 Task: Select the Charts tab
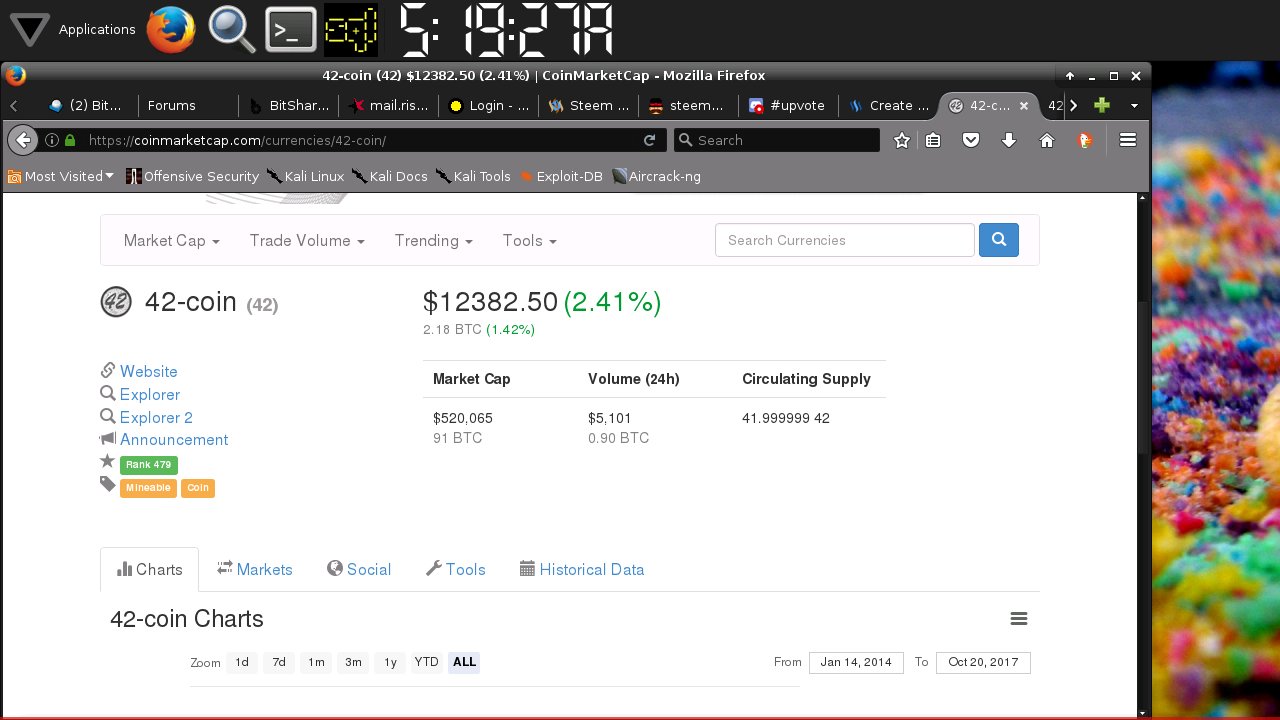point(150,569)
